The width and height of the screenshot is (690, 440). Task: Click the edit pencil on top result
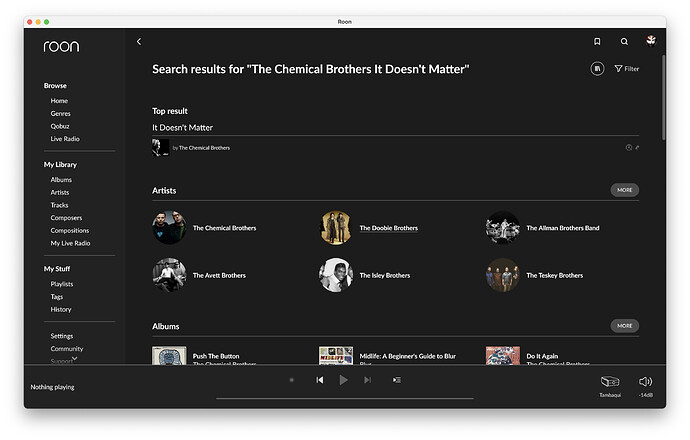click(637, 147)
